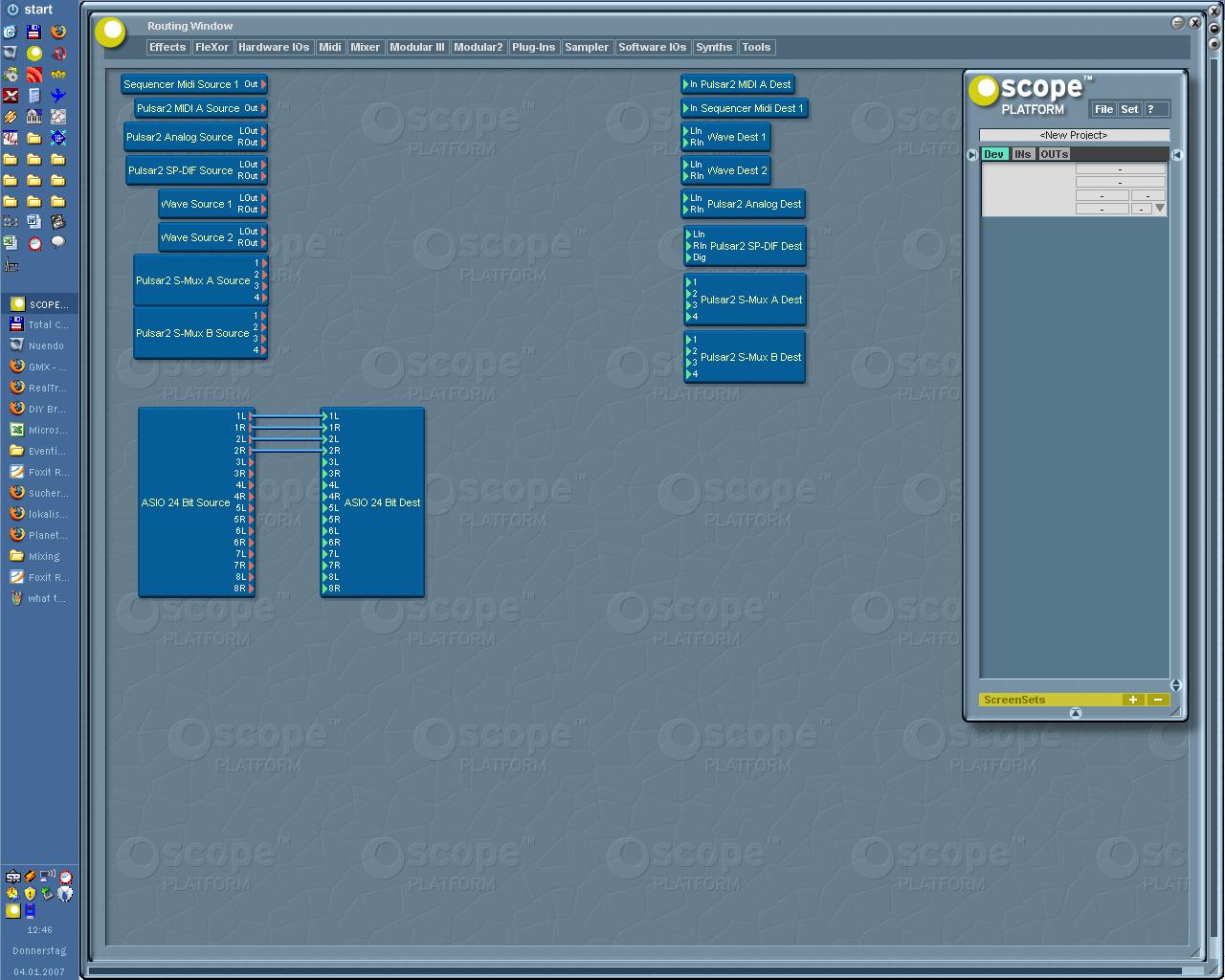Open the Modular2 menu

pyautogui.click(x=479, y=47)
